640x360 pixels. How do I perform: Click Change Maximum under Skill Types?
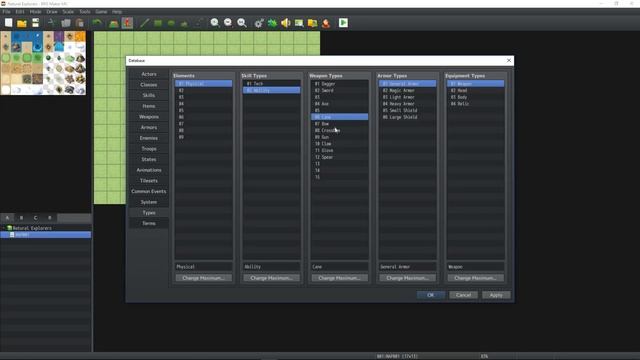tap(271, 278)
